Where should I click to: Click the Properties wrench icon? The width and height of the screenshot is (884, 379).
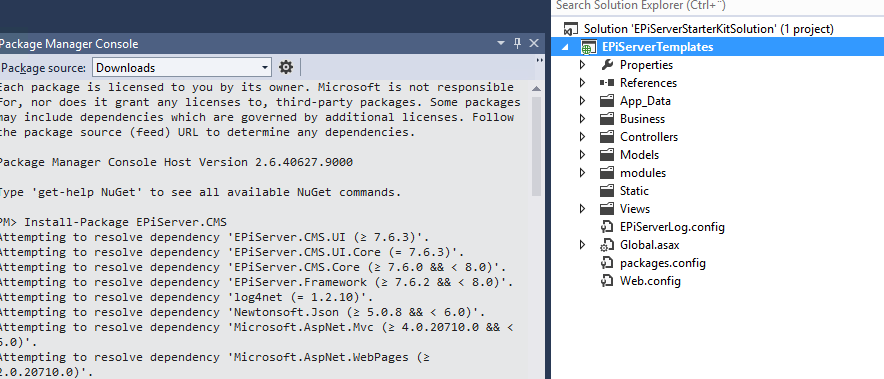click(x=607, y=65)
